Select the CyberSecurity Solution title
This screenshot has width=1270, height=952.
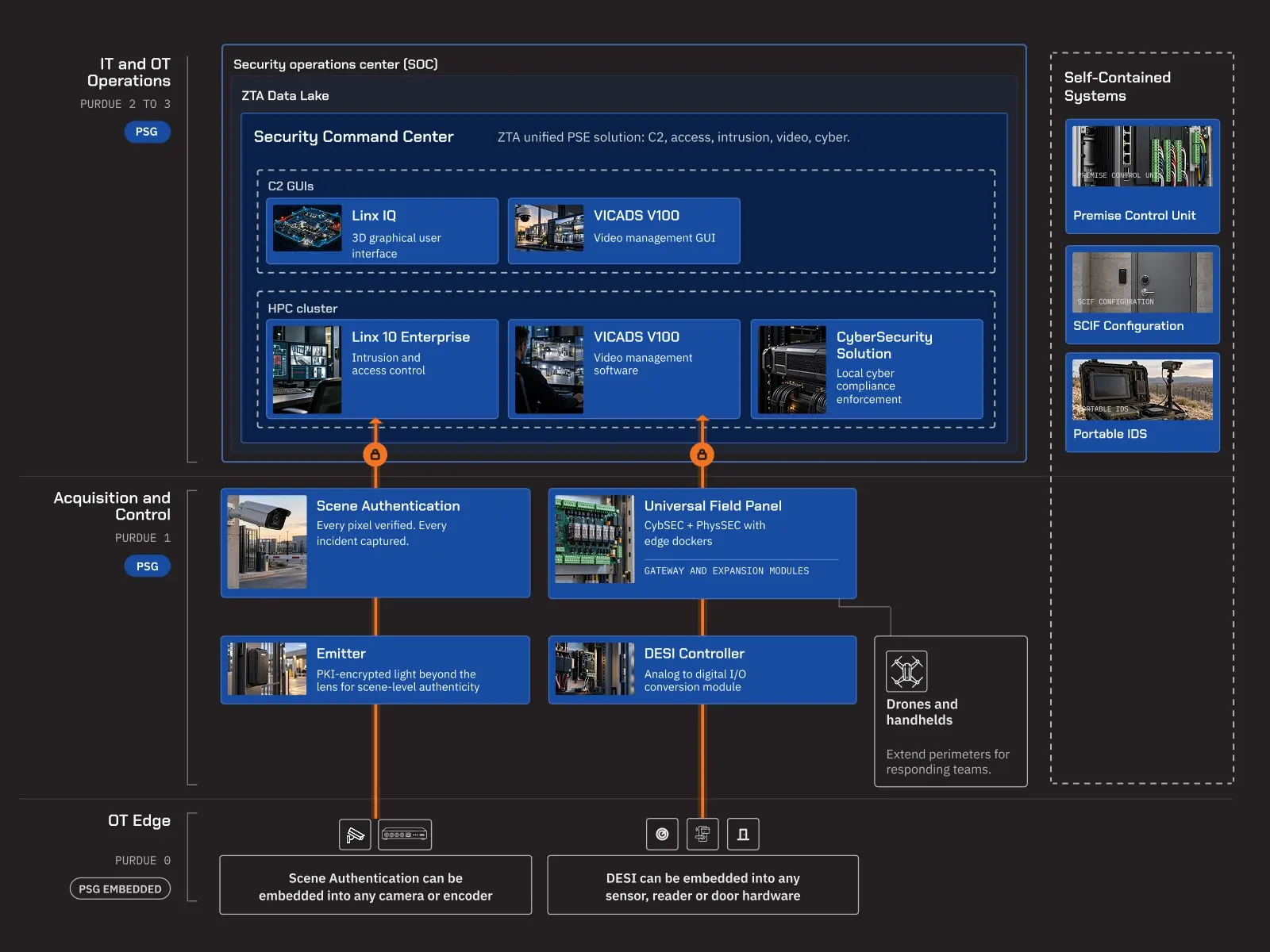coord(884,345)
